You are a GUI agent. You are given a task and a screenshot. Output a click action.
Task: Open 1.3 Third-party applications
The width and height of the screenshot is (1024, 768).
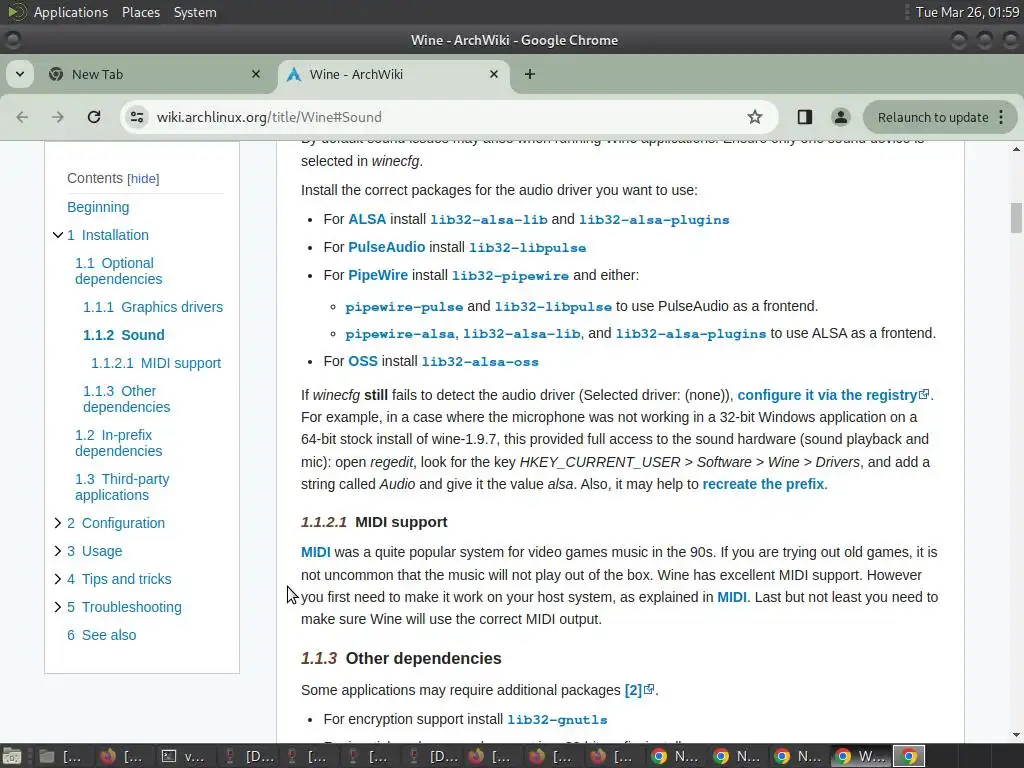(x=122, y=487)
